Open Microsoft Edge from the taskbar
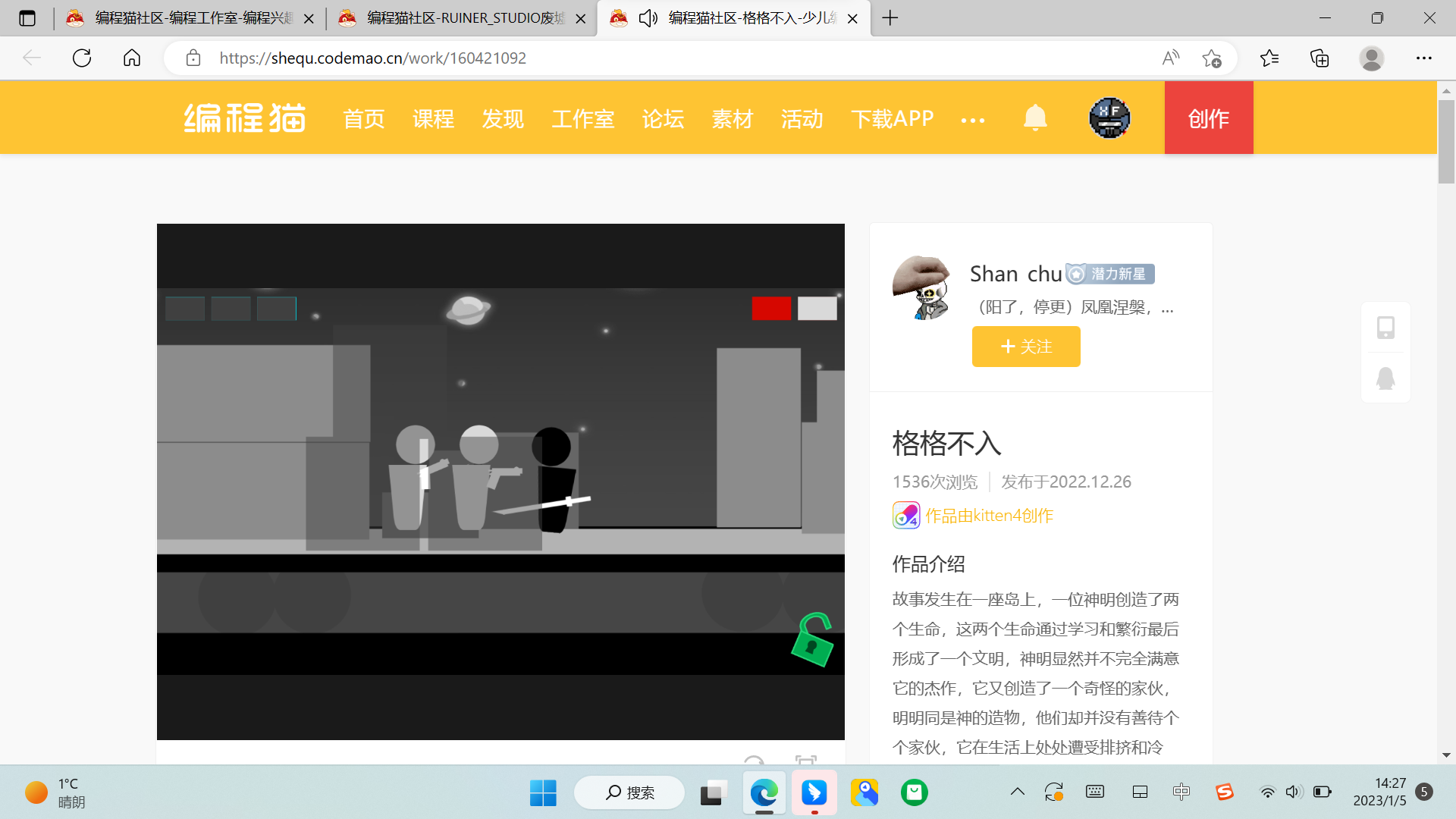Image resolution: width=1456 pixels, height=819 pixels. coord(764,792)
